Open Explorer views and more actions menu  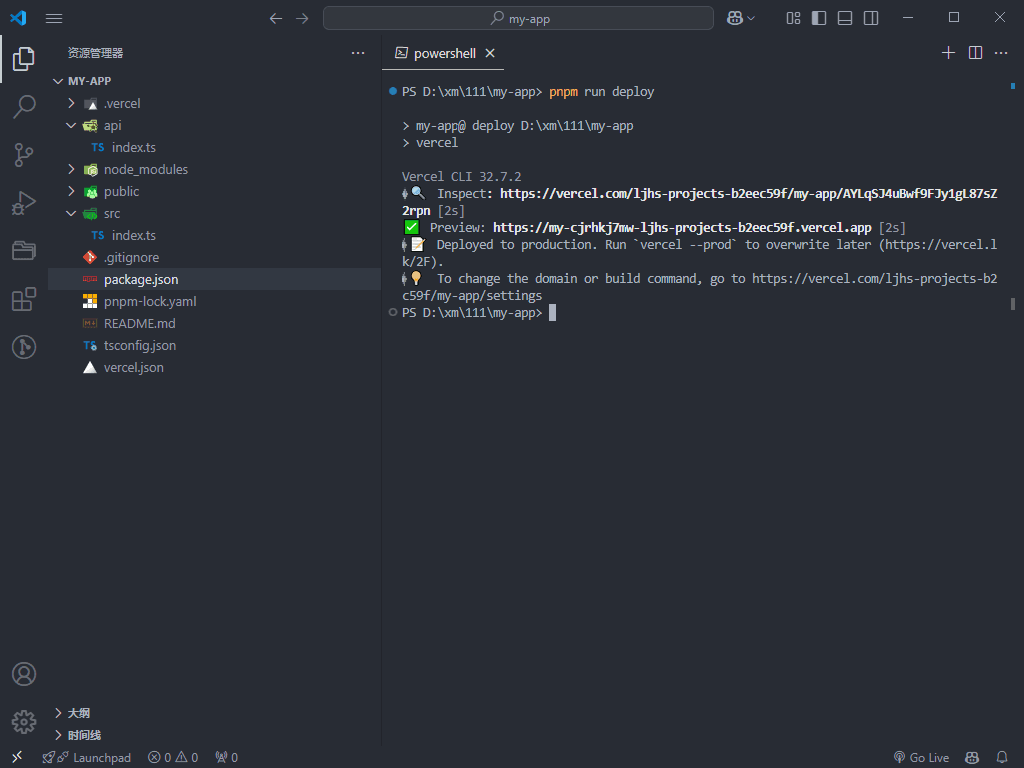358,53
